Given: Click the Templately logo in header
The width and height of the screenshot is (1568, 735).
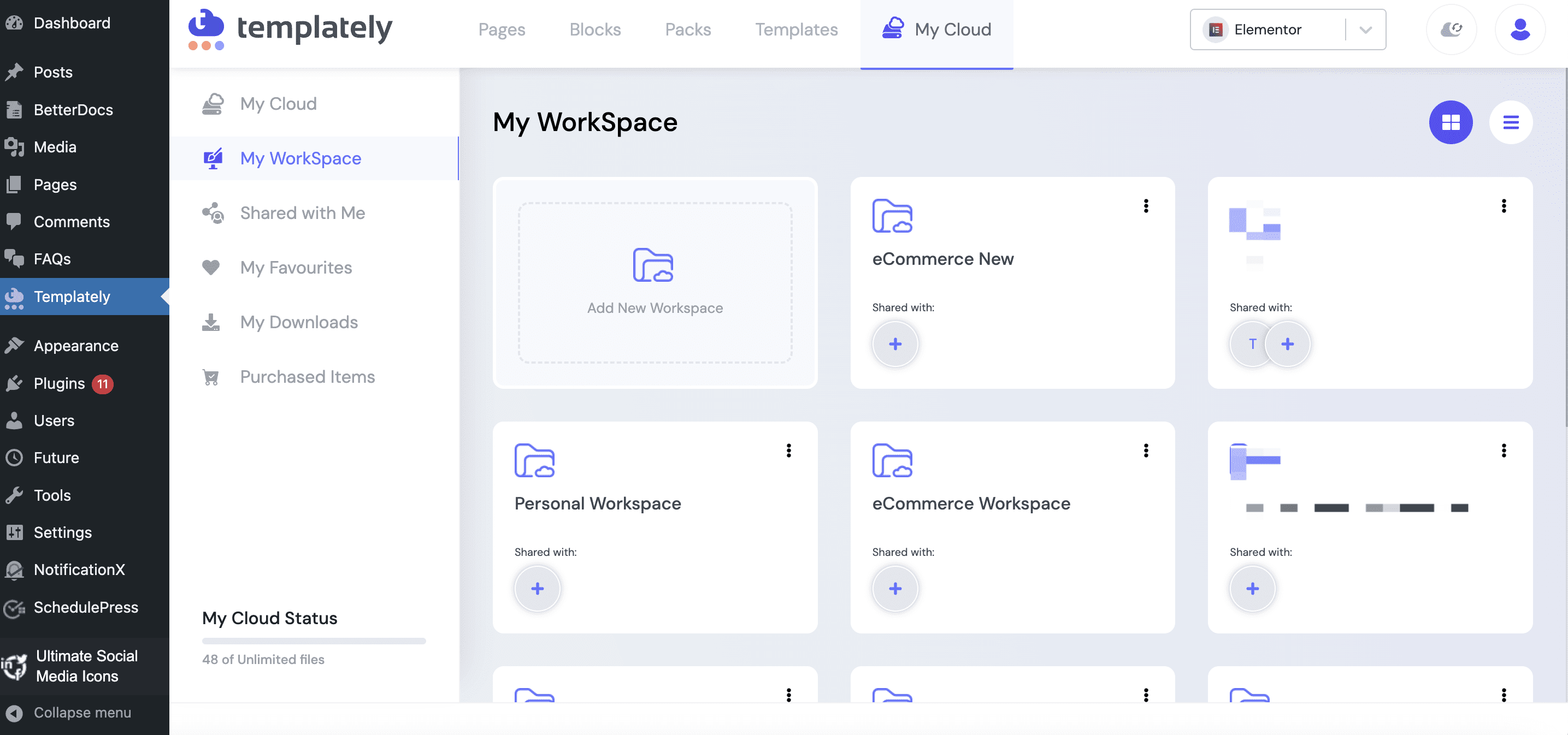Looking at the screenshot, I should pyautogui.click(x=290, y=28).
